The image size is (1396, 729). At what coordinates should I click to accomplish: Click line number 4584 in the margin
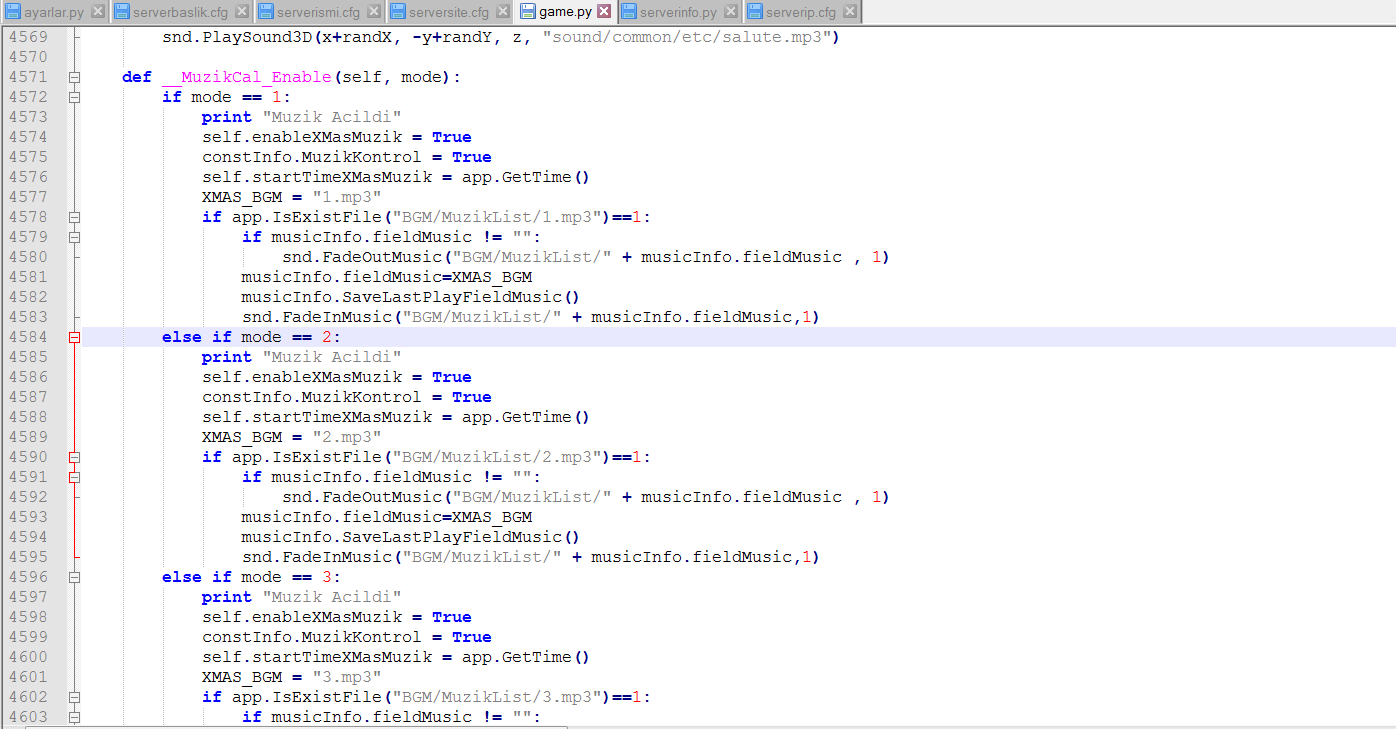[28, 337]
